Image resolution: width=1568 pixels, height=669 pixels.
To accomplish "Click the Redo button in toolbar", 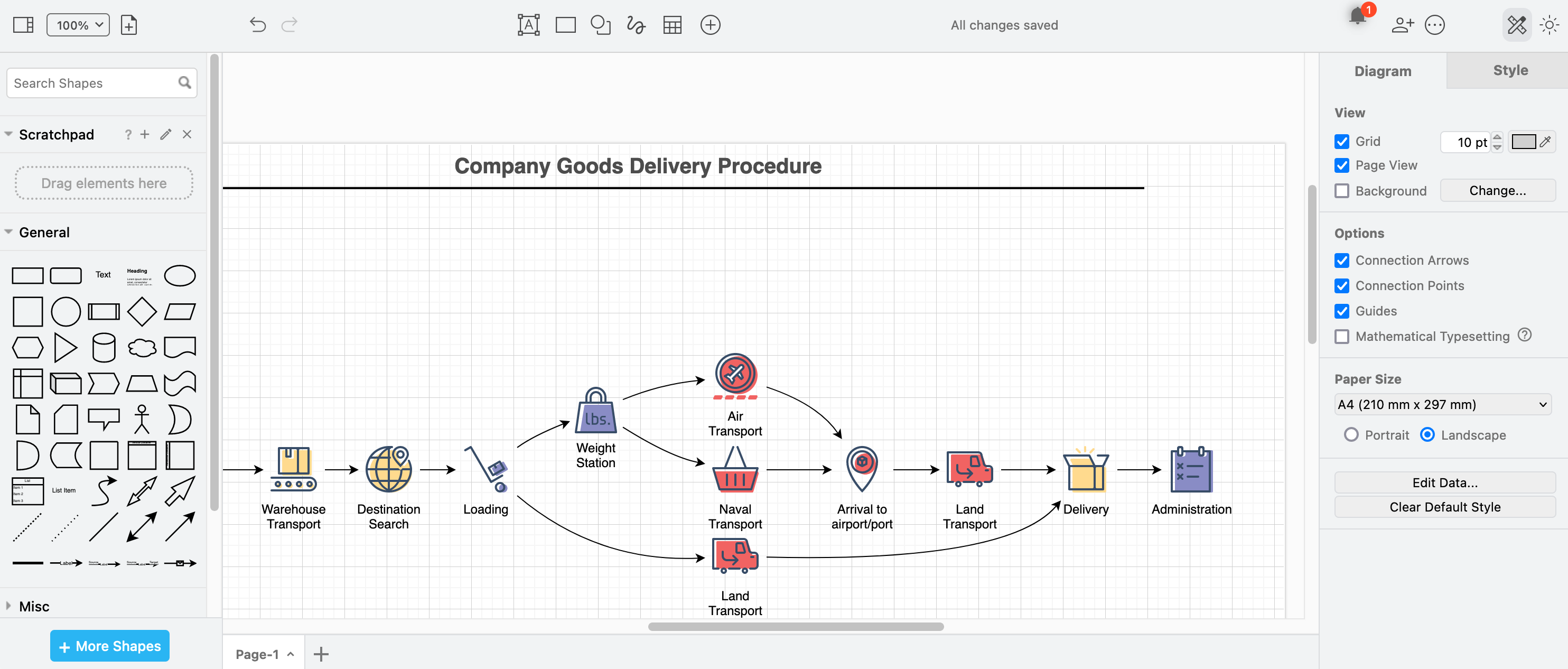I will coord(290,24).
